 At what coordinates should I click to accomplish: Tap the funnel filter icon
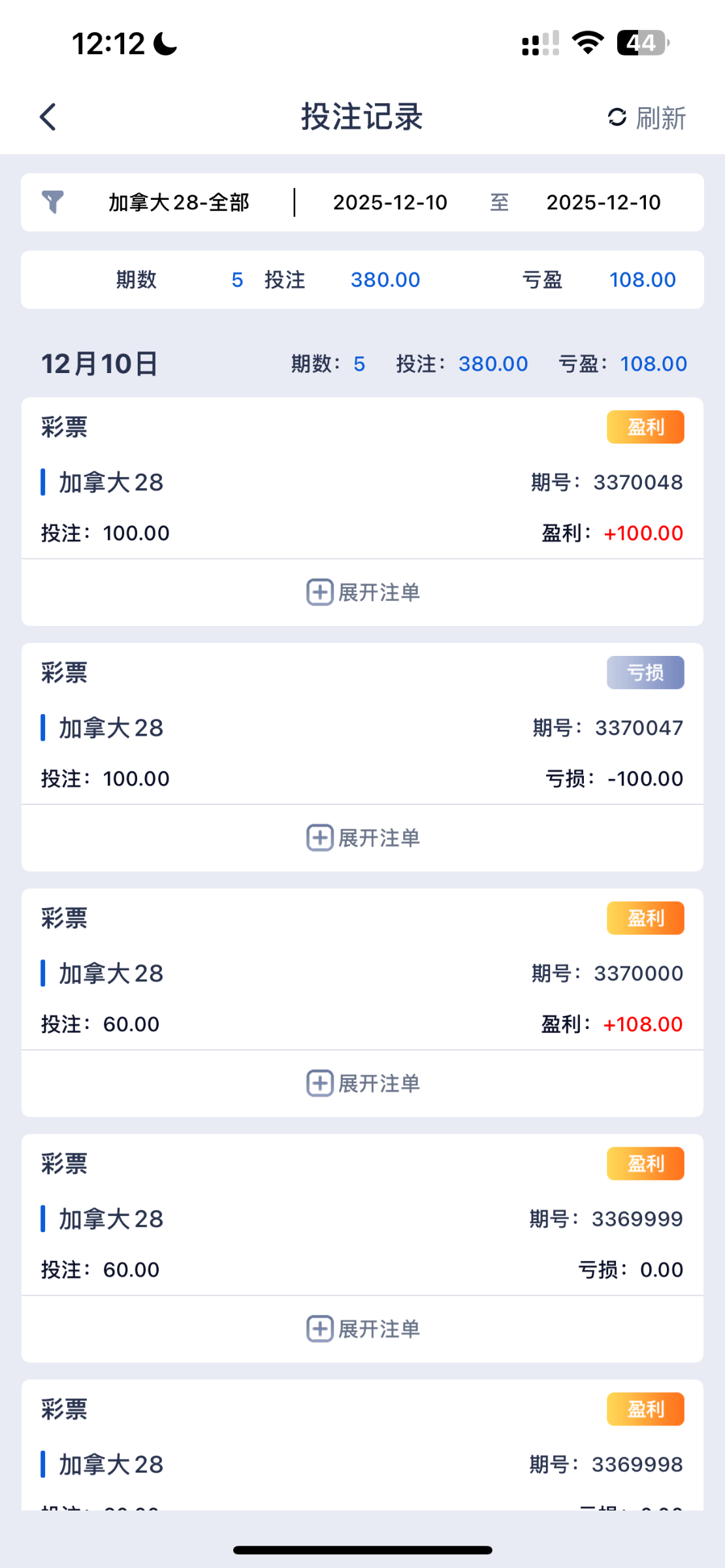pos(53,202)
